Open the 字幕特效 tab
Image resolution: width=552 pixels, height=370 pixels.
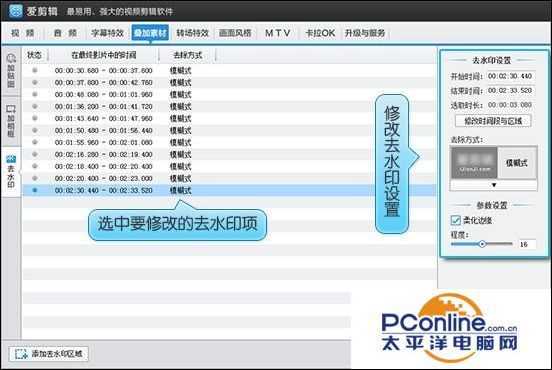click(x=107, y=33)
